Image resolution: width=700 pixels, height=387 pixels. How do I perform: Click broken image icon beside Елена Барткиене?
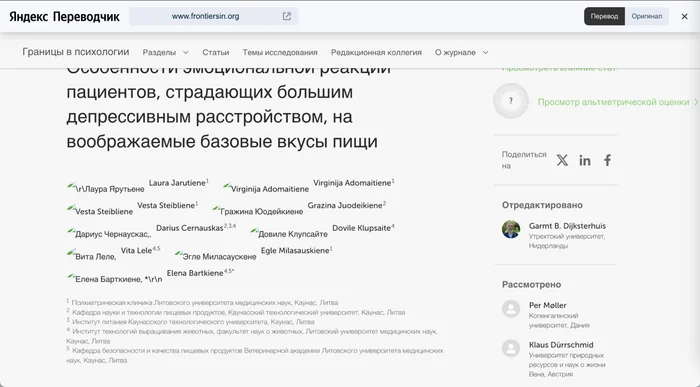click(x=71, y=276)
